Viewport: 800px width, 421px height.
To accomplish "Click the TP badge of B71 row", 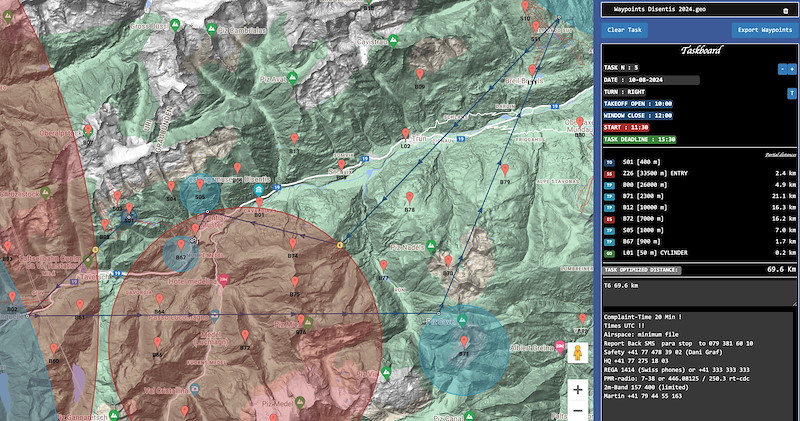I will click(609, 196).
